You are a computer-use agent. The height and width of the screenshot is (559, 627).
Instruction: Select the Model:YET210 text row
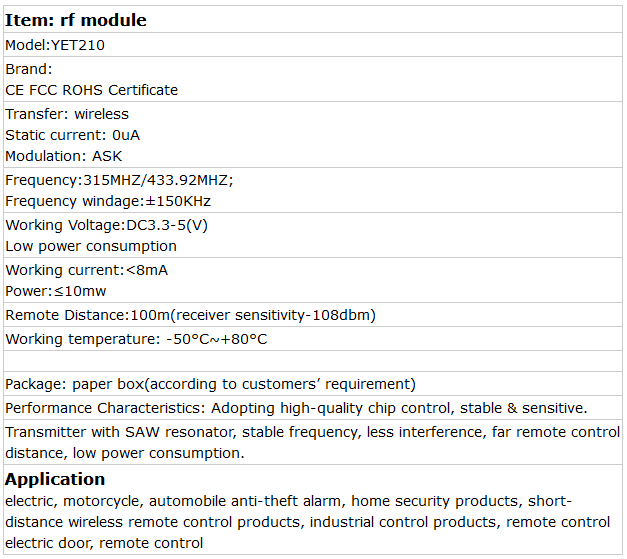pos(55,45)
